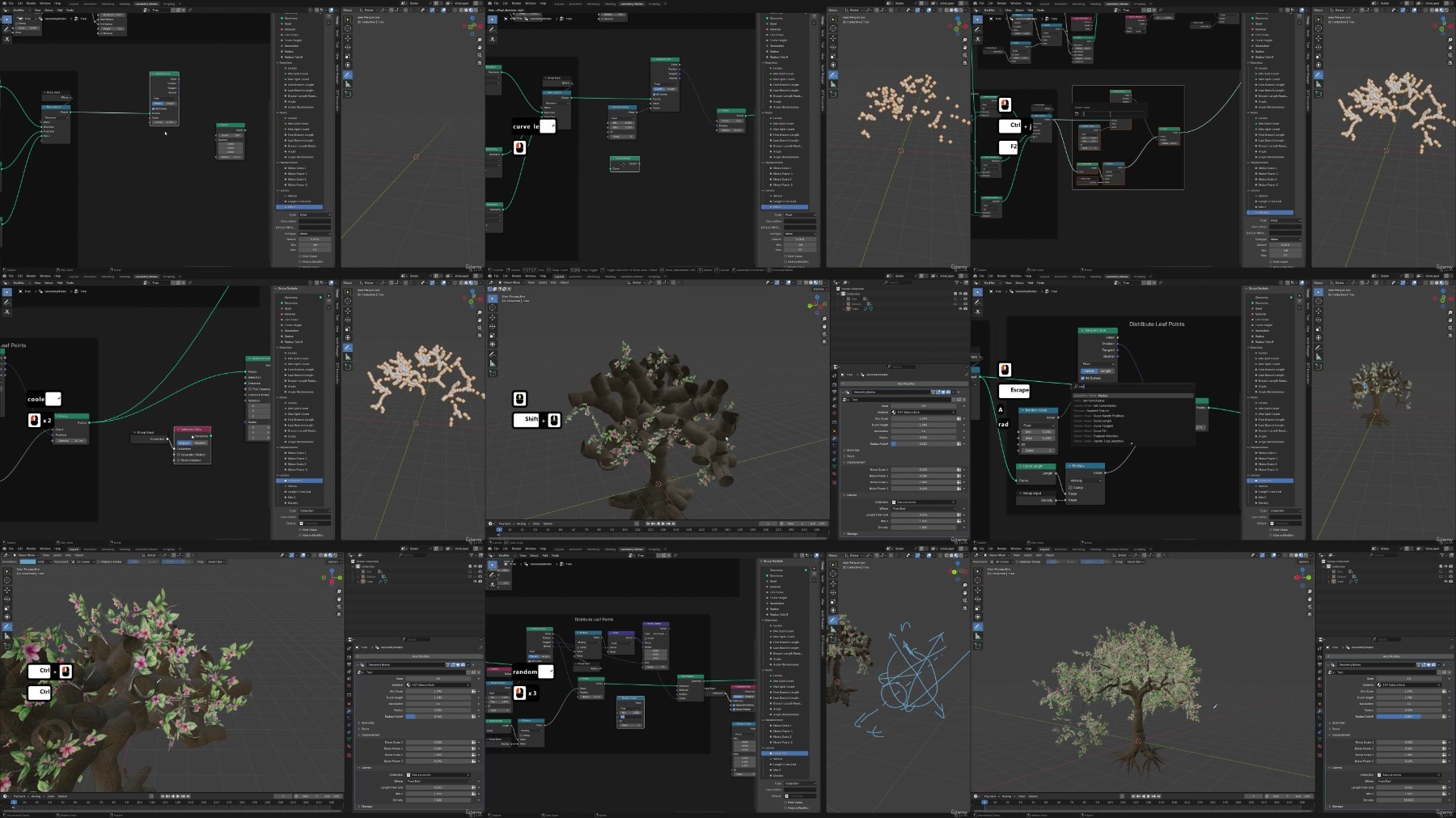Toggle All Curves checkbox in Escape-key frame
Viewport: 1456px width, 818px height.
click(x=1083, y=378)
